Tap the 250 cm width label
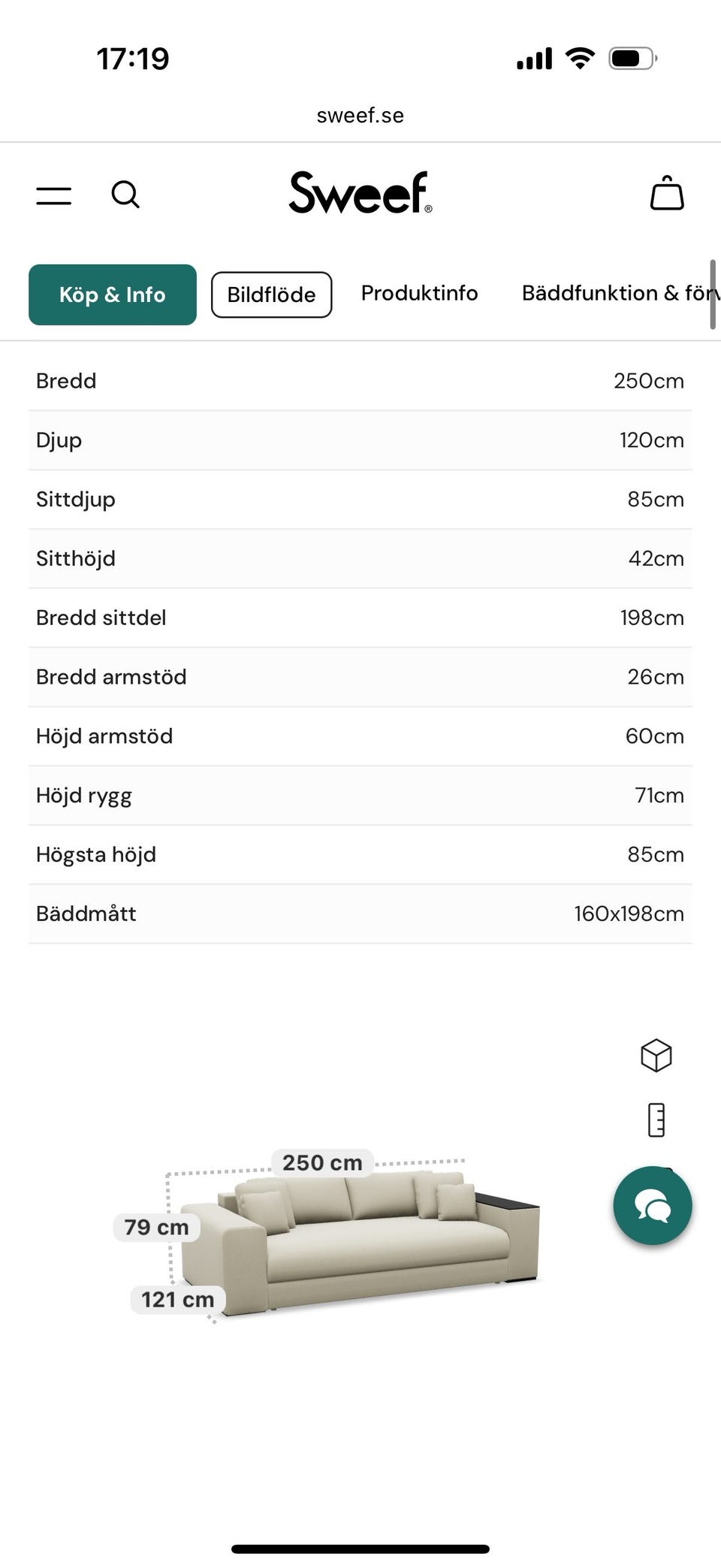Screen dimensions: 721x1568 [322, 1162]
